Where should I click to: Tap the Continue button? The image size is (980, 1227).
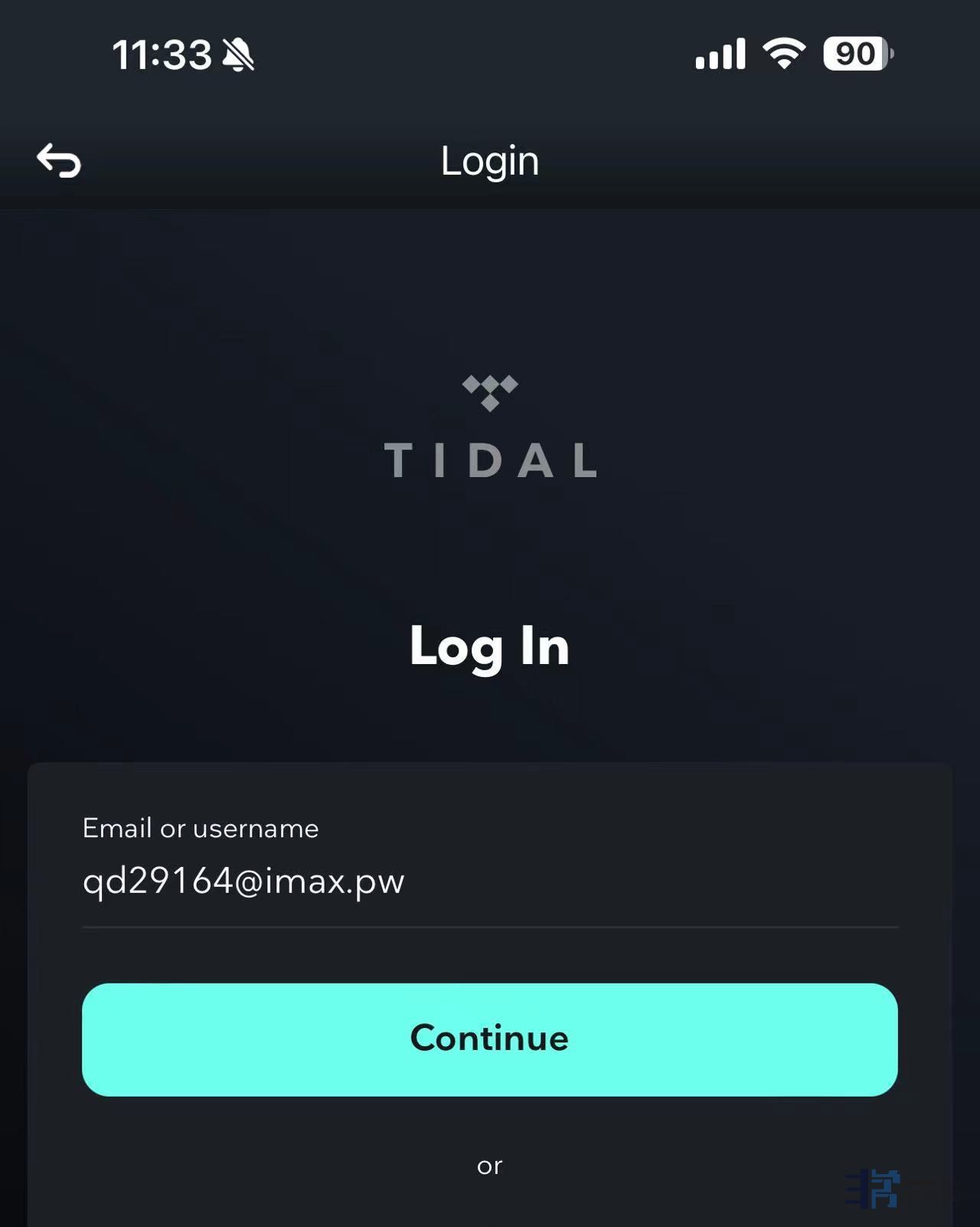pos(490,1039)
